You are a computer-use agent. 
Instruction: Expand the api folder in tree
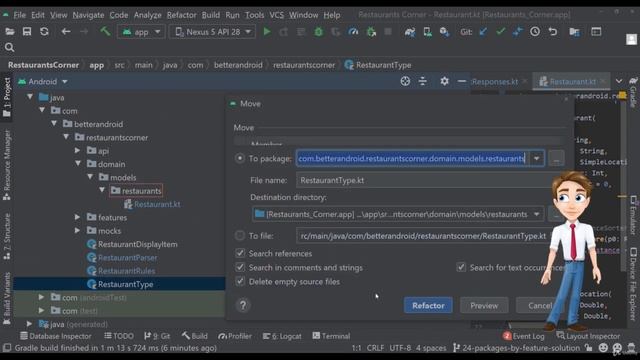tap(77, 151)
